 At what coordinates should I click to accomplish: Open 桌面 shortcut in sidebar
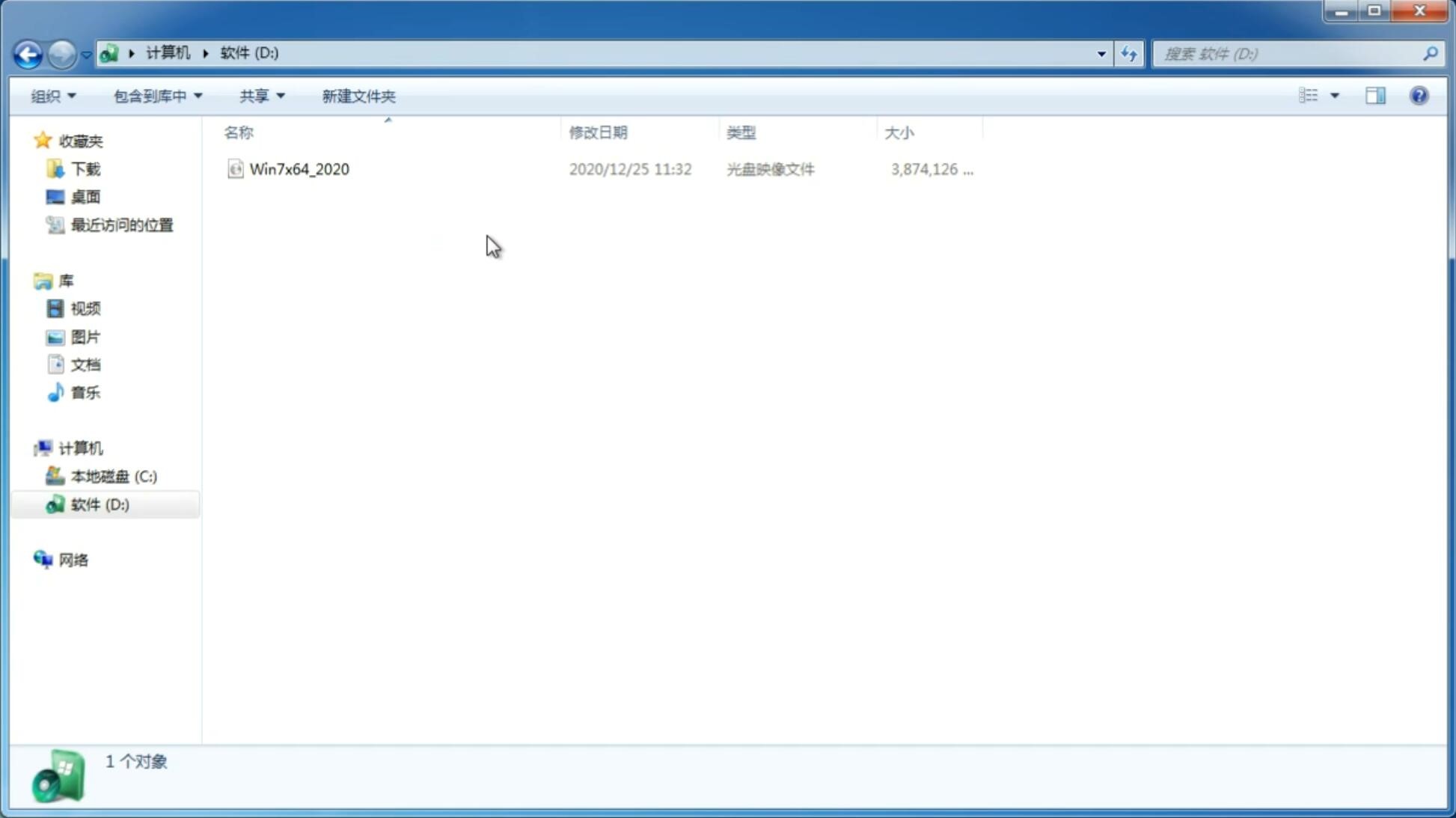tap(85, 196)
